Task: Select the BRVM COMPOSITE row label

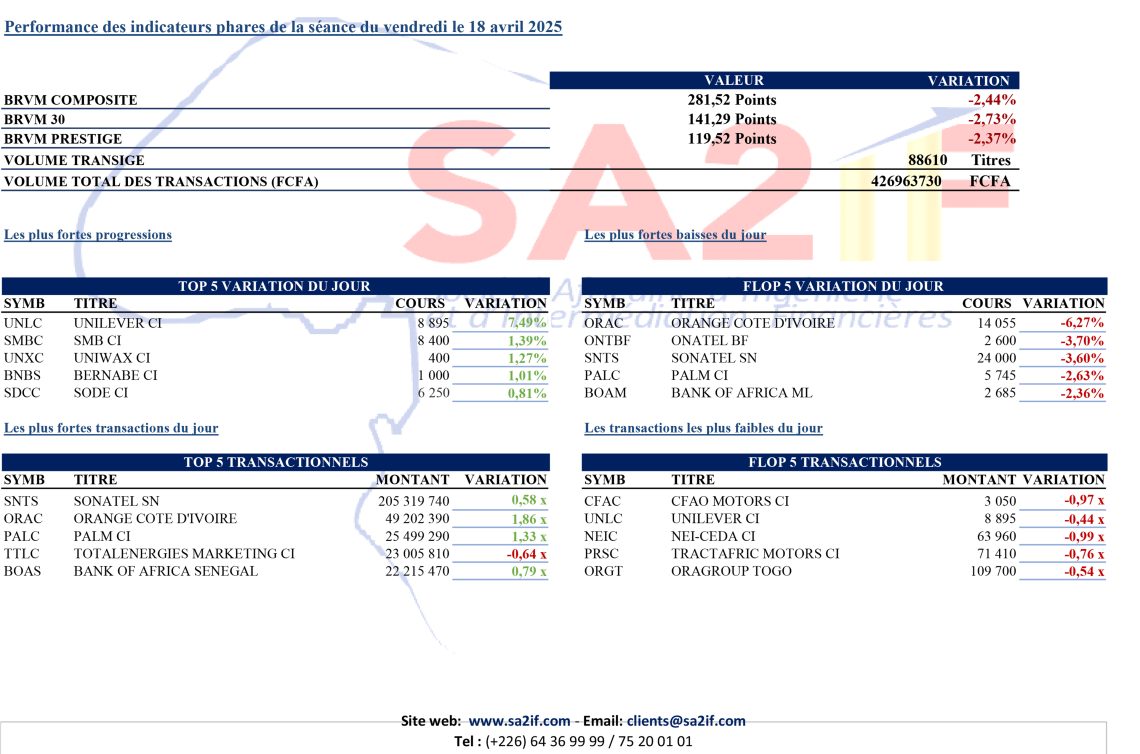Action: [x=71, y=100]
